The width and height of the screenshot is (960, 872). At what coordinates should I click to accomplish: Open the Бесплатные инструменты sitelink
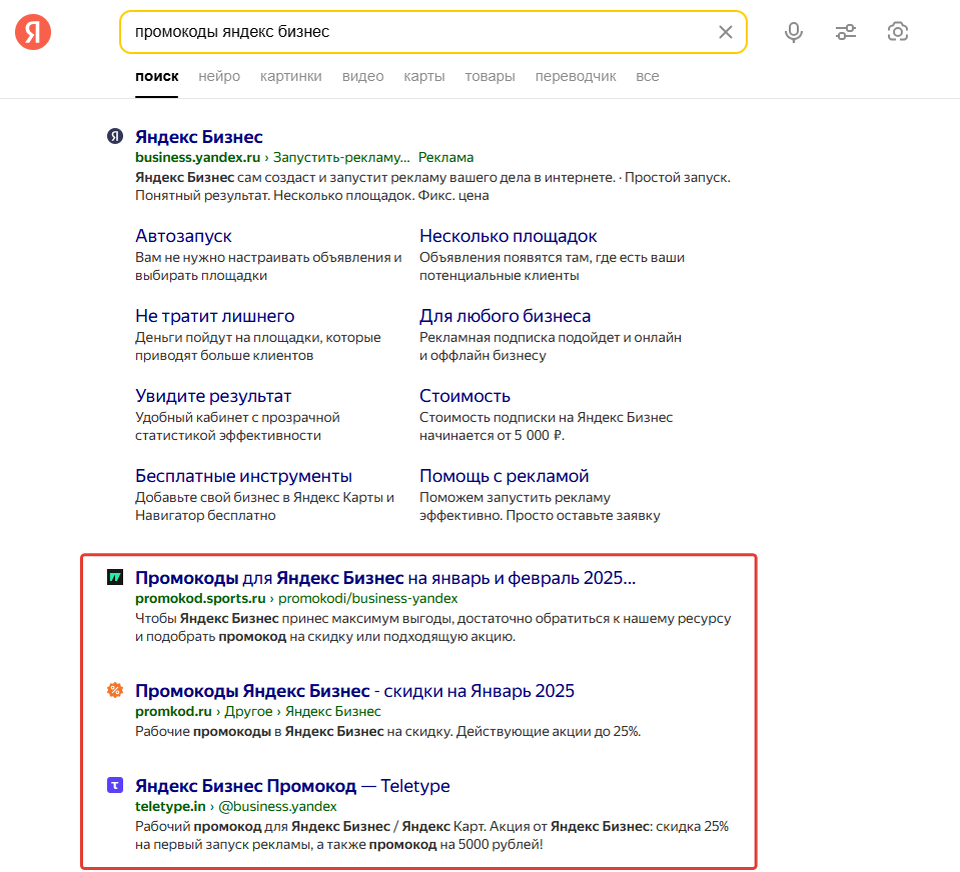point(244,476)
